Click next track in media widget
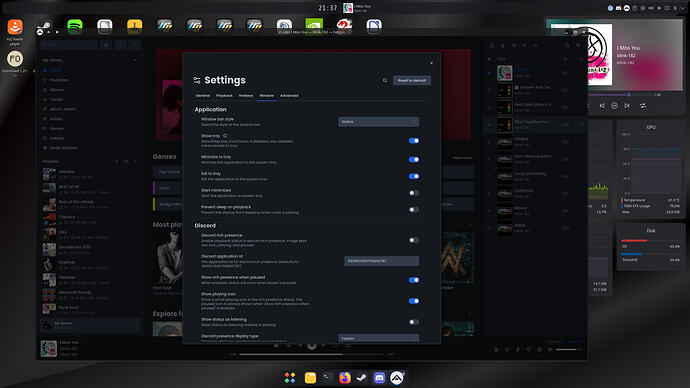690x388 pixels. click(627, 106)
